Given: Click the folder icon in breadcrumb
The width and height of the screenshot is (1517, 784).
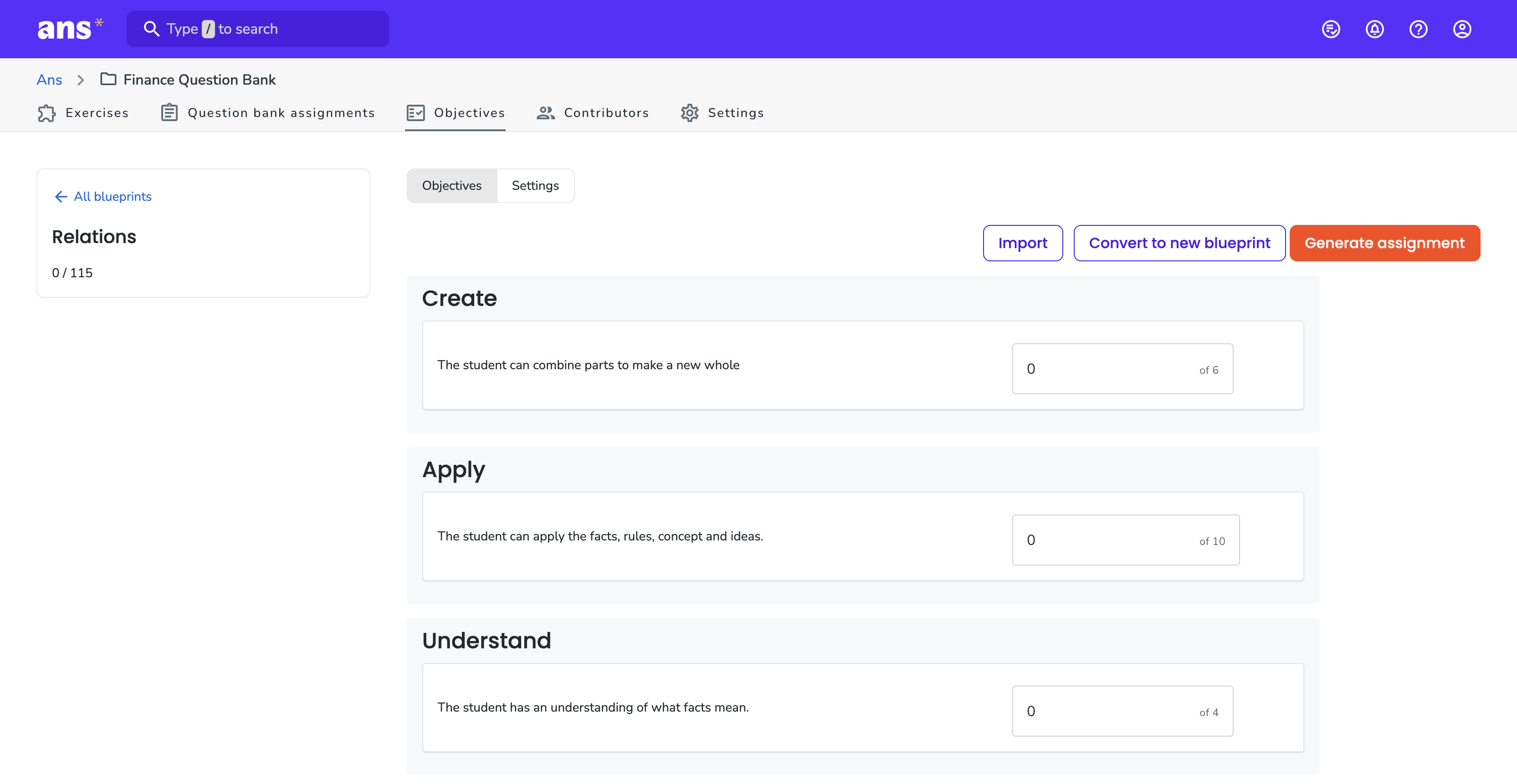Looking at the screenshot, I should 108,79.
